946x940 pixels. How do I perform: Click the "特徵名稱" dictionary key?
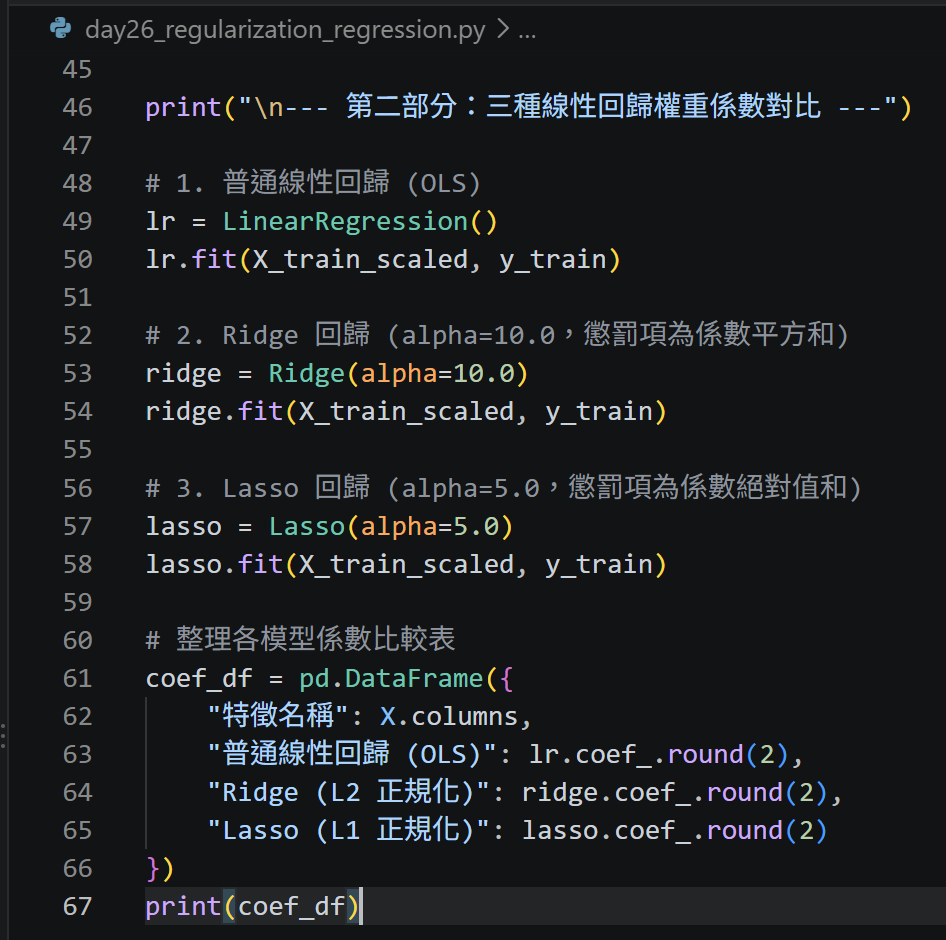278,716
